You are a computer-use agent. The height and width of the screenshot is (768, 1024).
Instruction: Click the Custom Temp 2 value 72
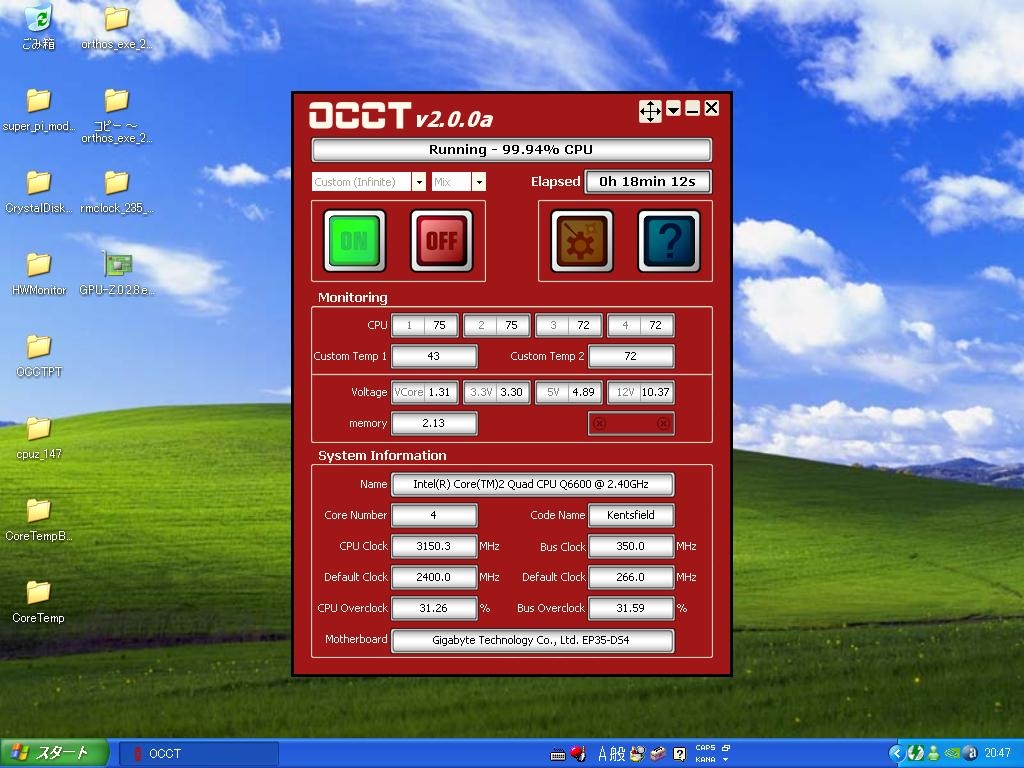click(631, 357)
